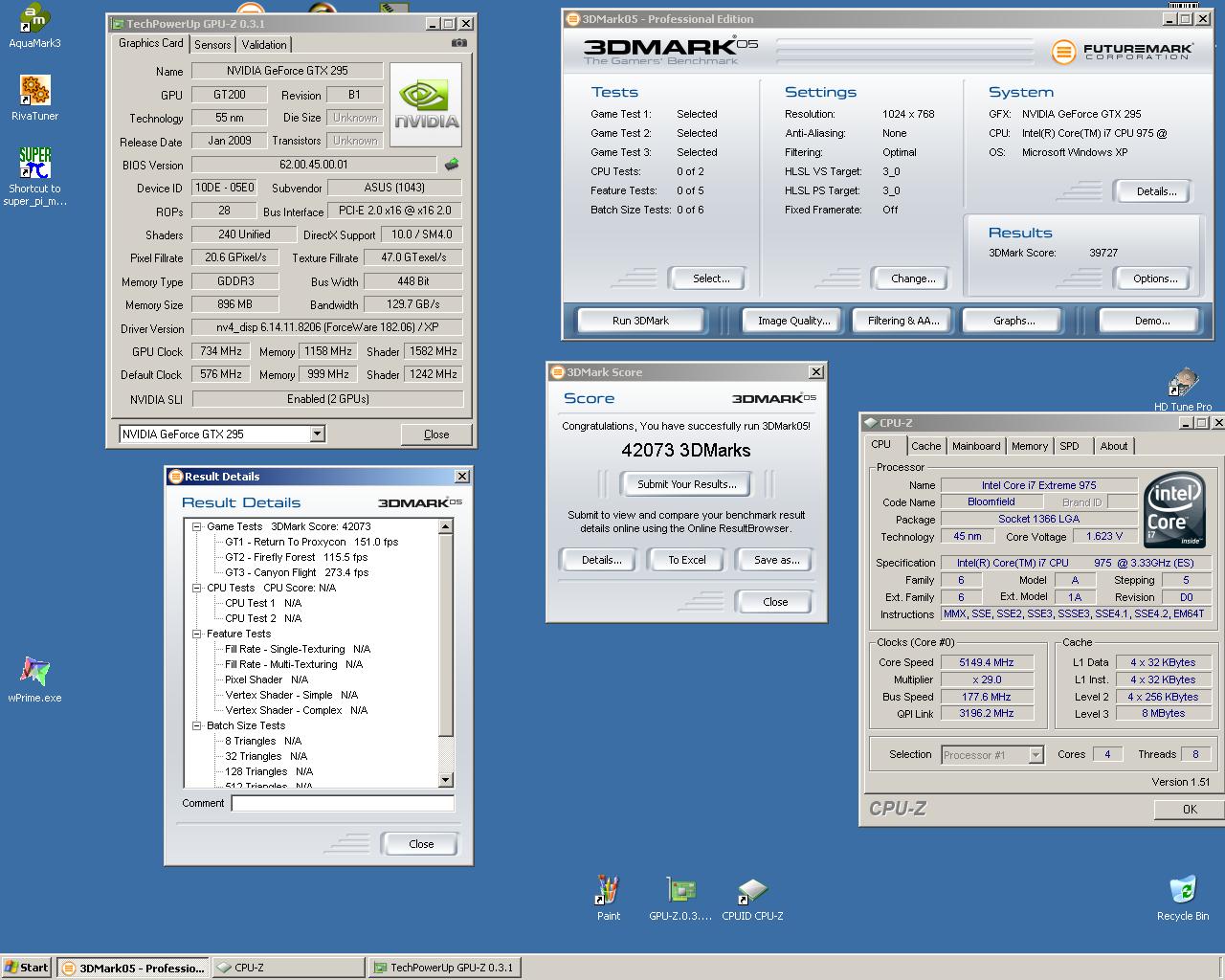The width and height of the screenshot is (1225, 980).
Task: Collapse the CPU Tests tree node
Action: click(x=197, y=588)
